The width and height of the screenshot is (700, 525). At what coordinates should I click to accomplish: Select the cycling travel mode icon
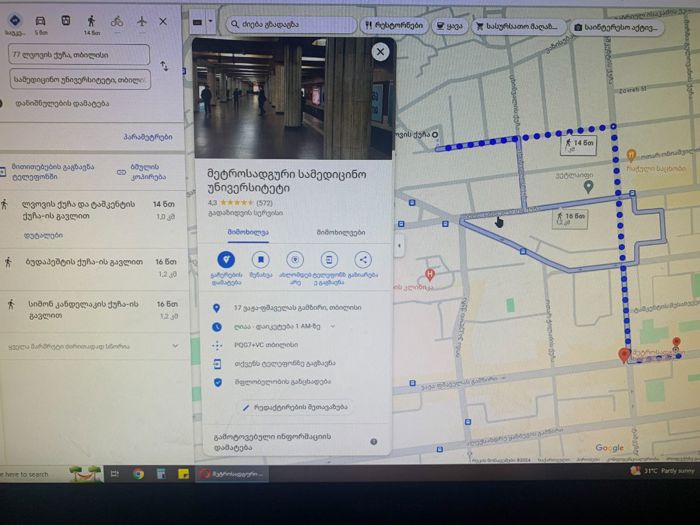117,21
